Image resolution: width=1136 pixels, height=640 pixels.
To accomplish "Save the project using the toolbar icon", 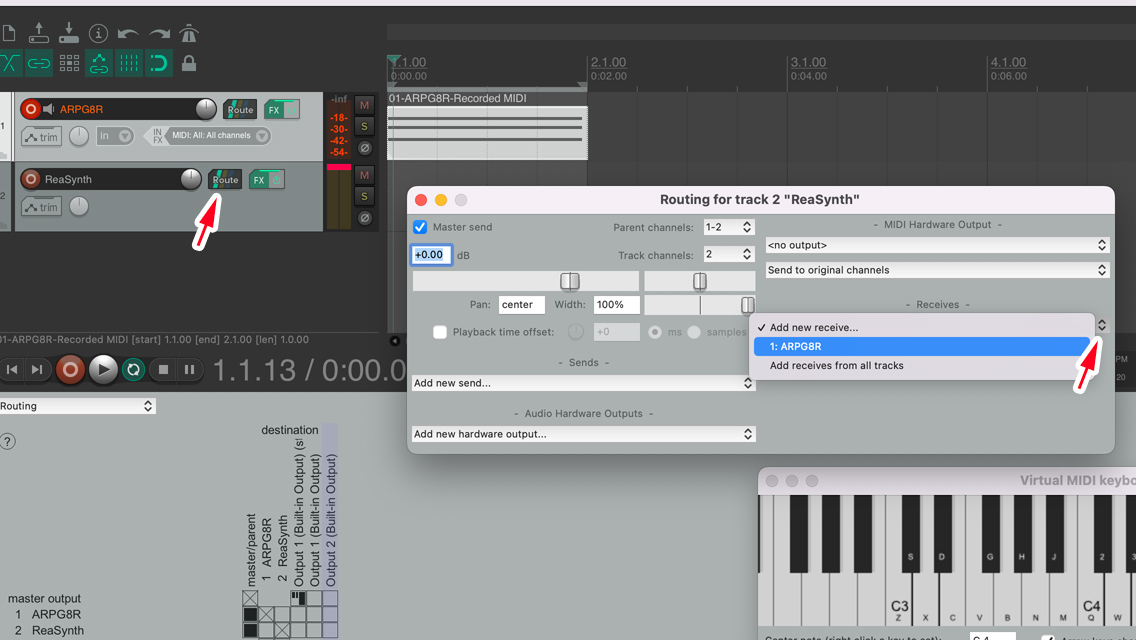I will point(69,33).
